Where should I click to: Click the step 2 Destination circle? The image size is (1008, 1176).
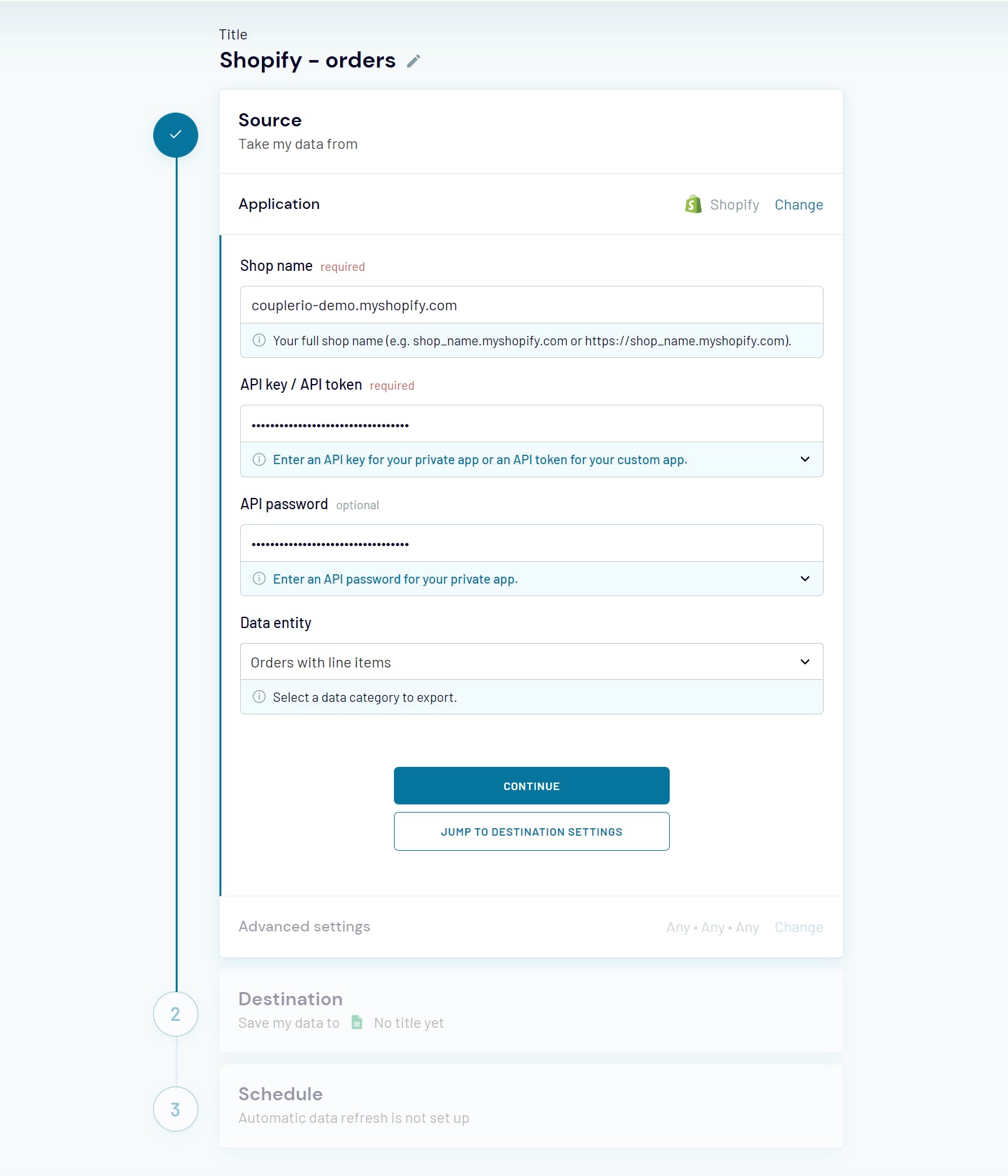pos(176,1013)
